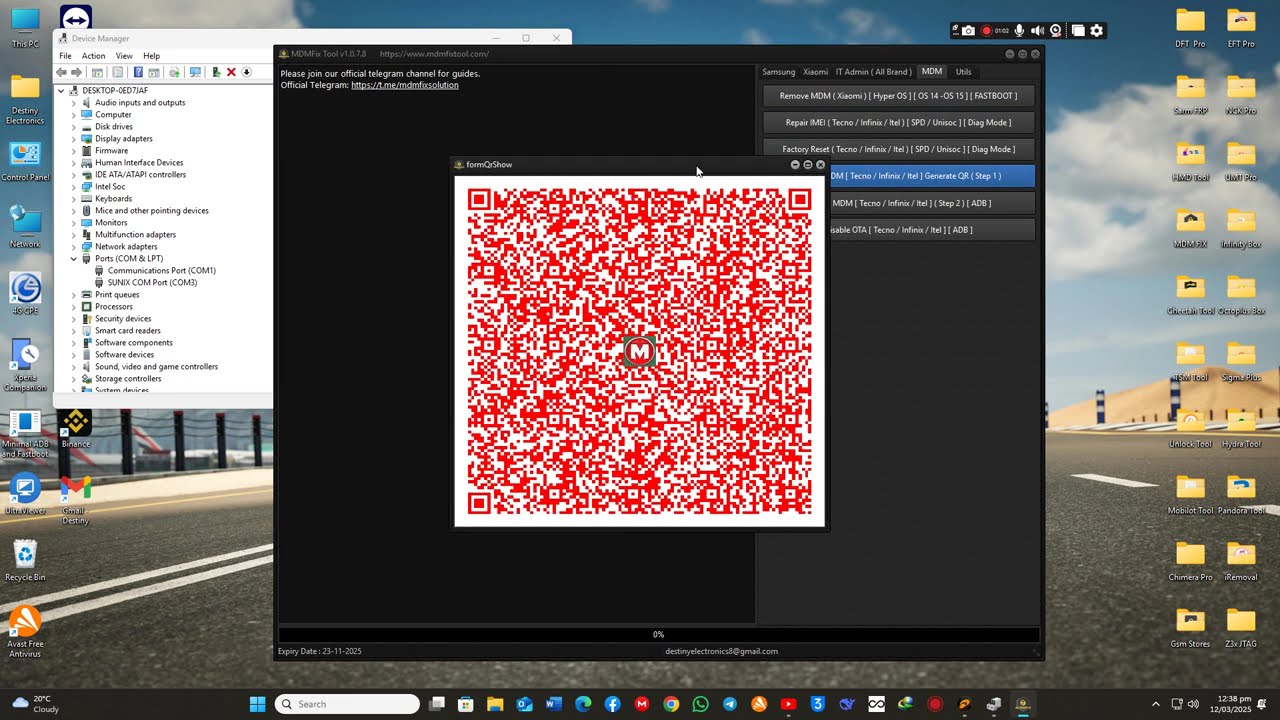This screenshot has height=720, width=1280.
Task: Select the Mice and other pointing devices row
Action: coord(152,211)
